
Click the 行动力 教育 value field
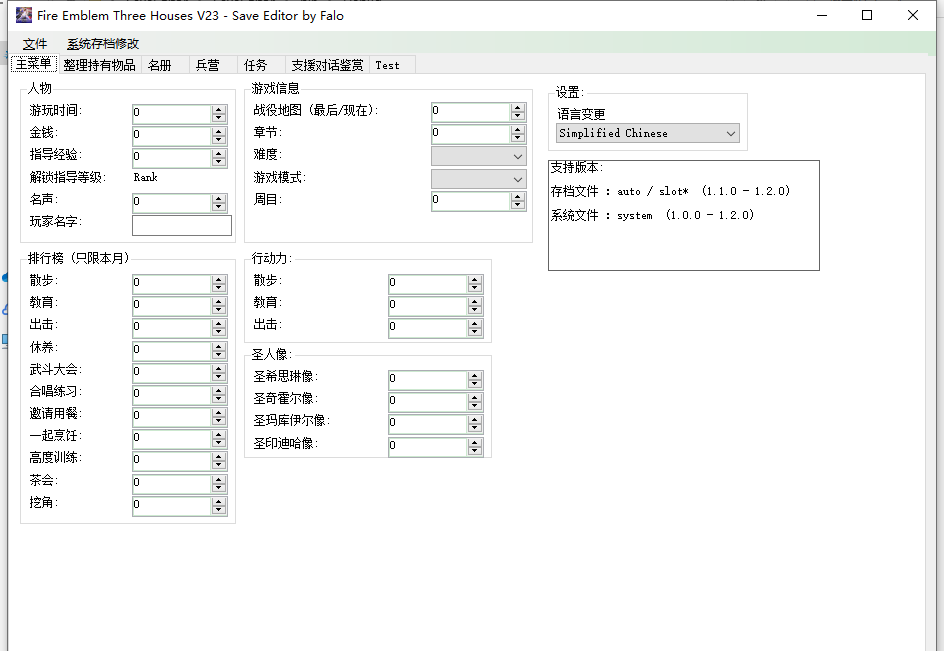427,307
